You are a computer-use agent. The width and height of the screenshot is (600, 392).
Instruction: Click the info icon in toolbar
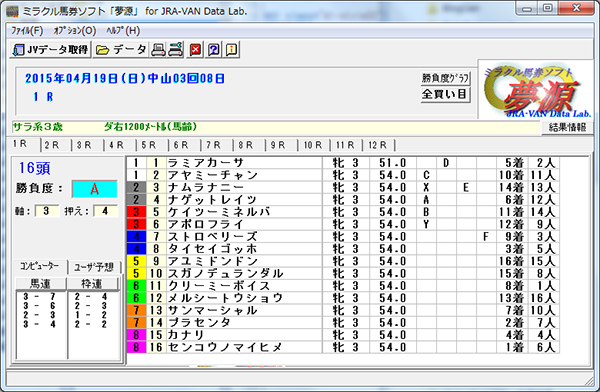(232, 50)
